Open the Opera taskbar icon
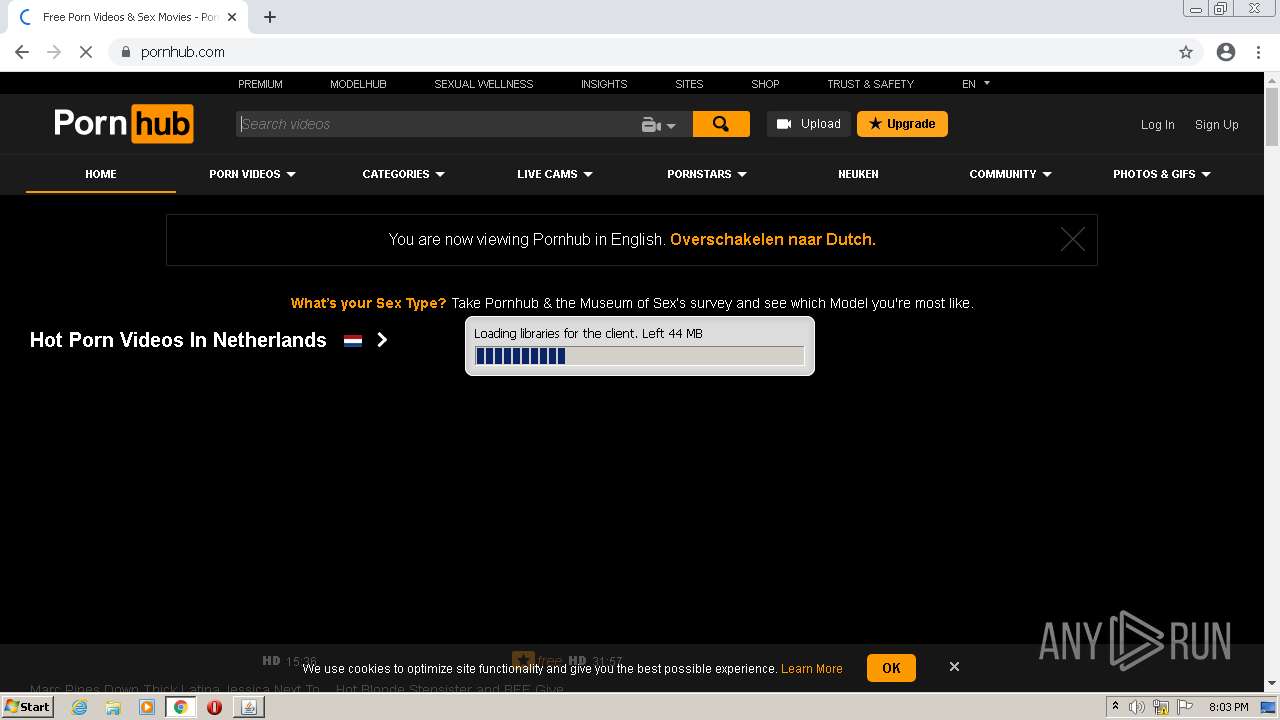 click(214, 707)
